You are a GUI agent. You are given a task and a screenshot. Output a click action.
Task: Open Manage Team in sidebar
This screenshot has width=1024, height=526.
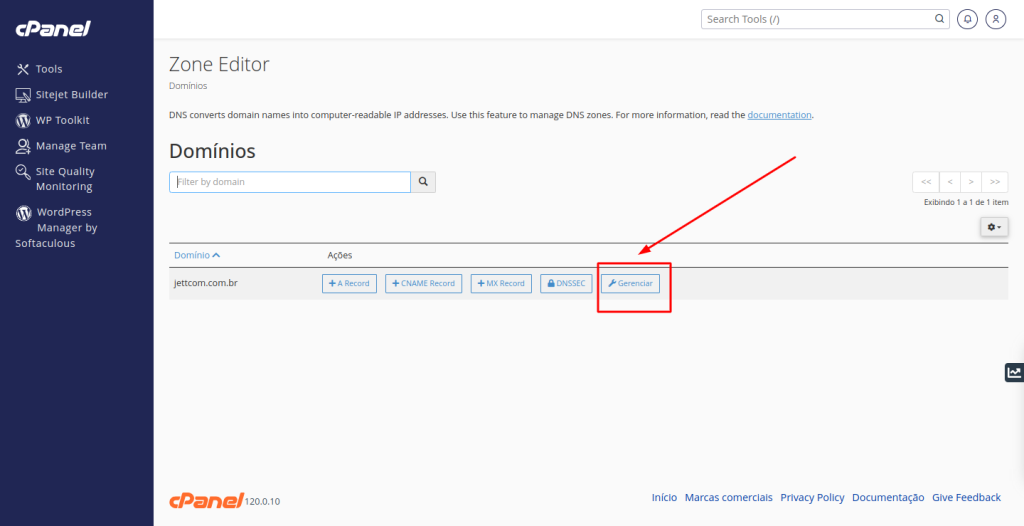point(70,146)
